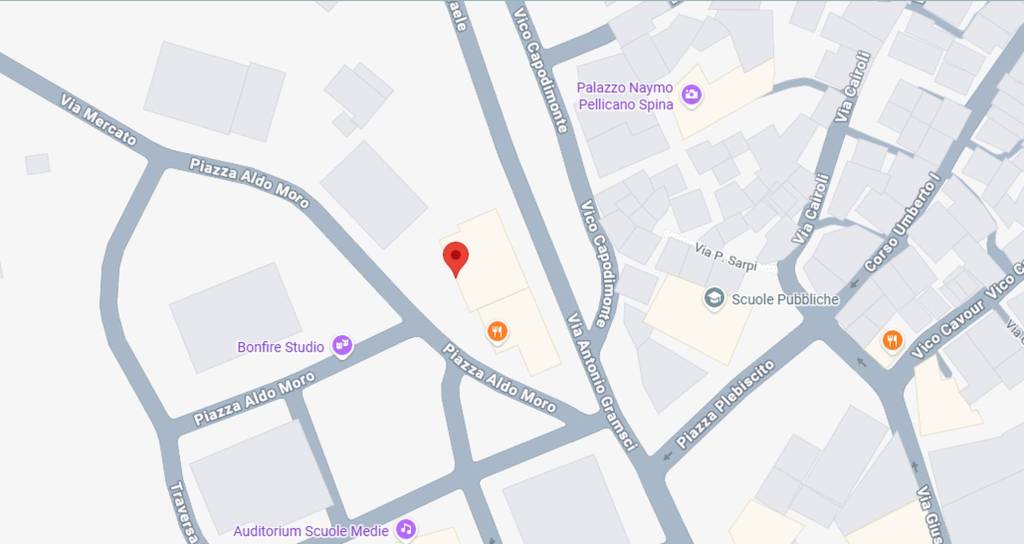Open the Palazzo Naymo Pellicano Spina label
The width and height of the screenshot is (1024, 544).
[x=625, y=96]
